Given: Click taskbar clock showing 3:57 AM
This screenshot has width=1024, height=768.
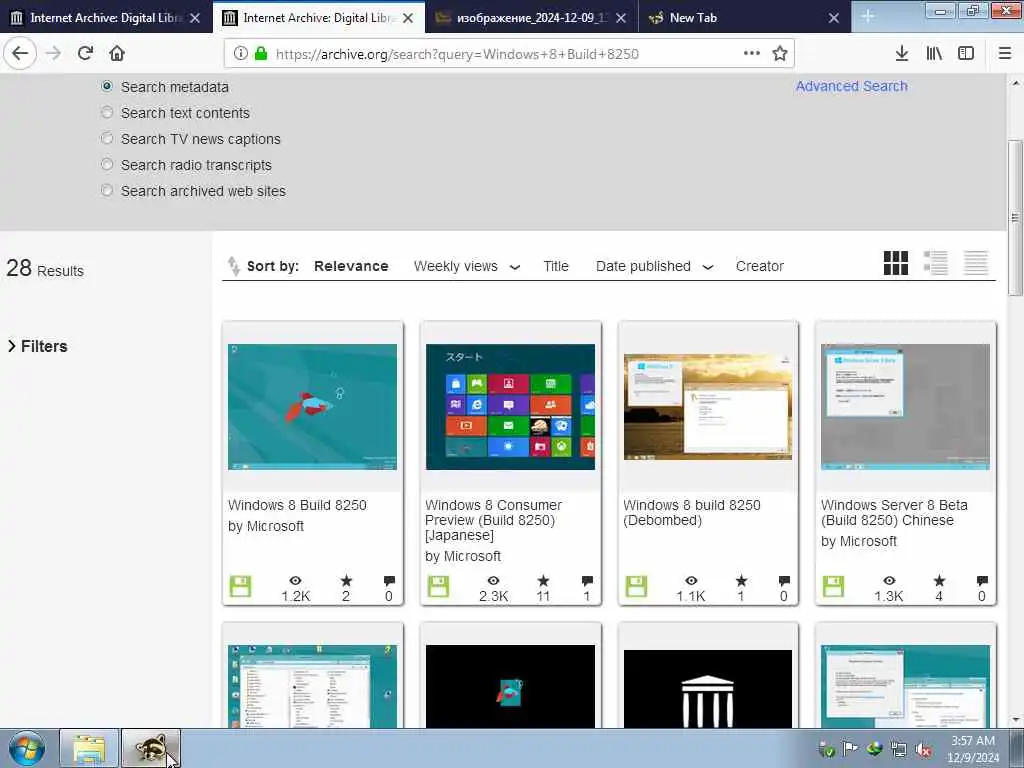Looking at the screenshot, I should pyautogui.click(x=973, y=749).
